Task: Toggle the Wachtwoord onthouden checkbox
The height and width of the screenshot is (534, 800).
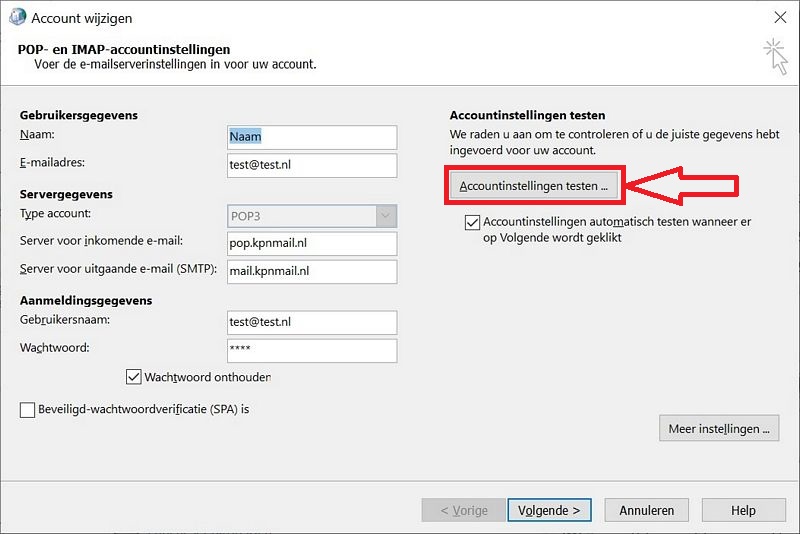Action: [x=134, y=377]
